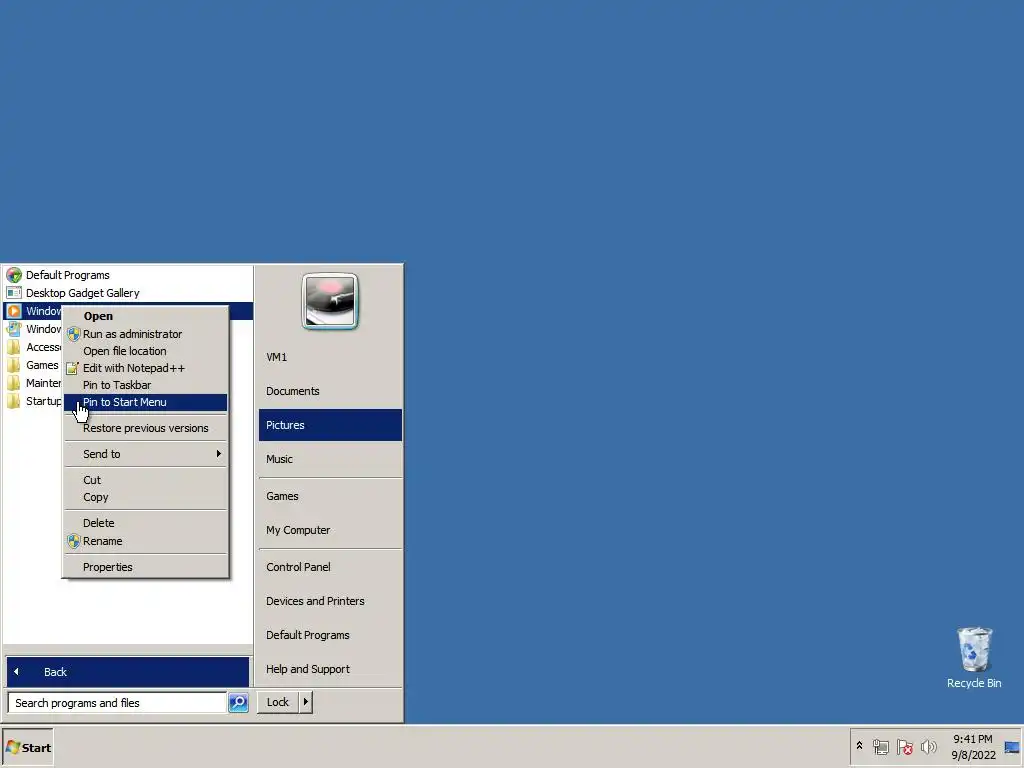The height and width of the screenshot is (768, 1024).
Task: Click the user account picture
Action: [330, 301]
